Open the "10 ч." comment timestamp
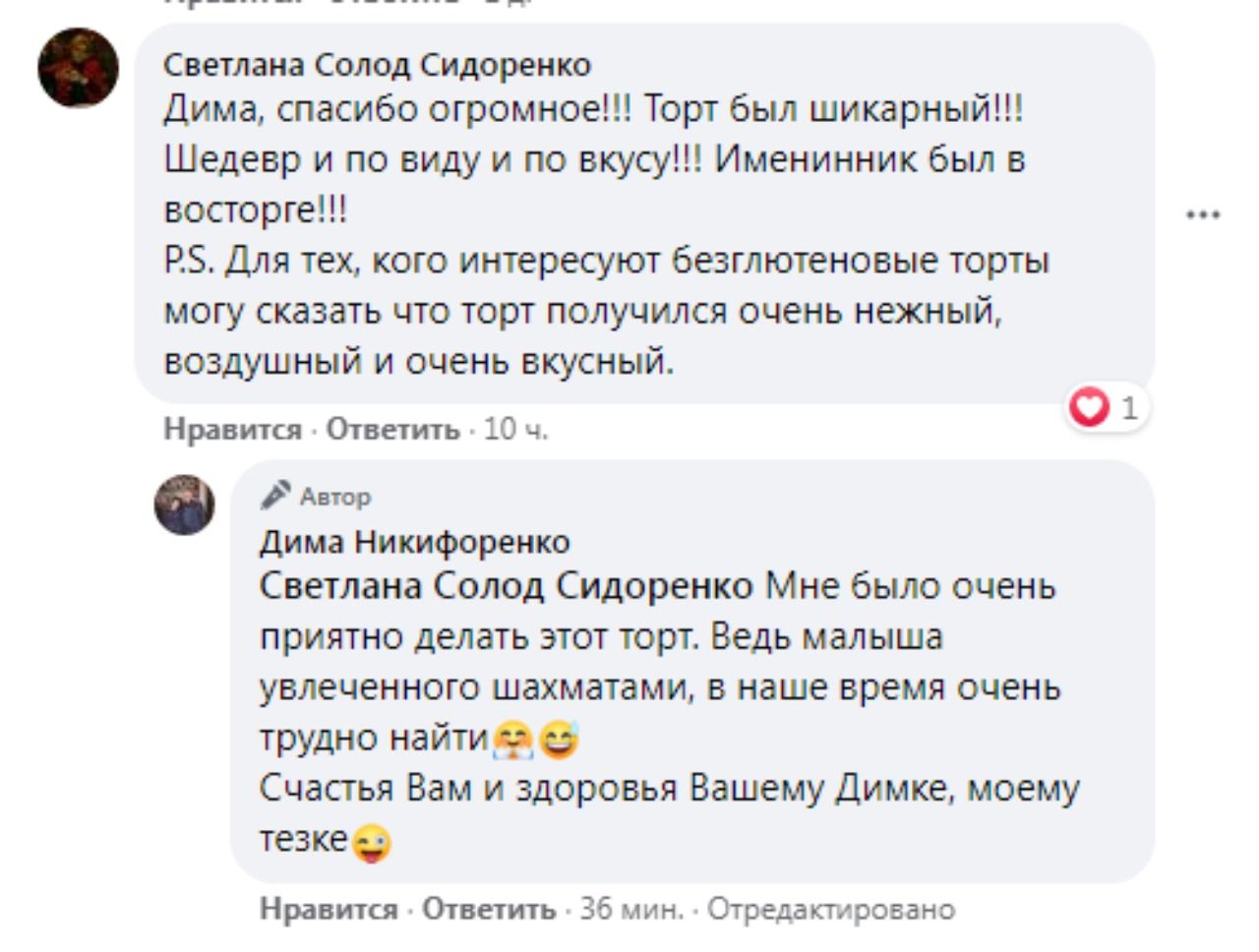This screenshot has height=952, width=1259. (516, 430)
